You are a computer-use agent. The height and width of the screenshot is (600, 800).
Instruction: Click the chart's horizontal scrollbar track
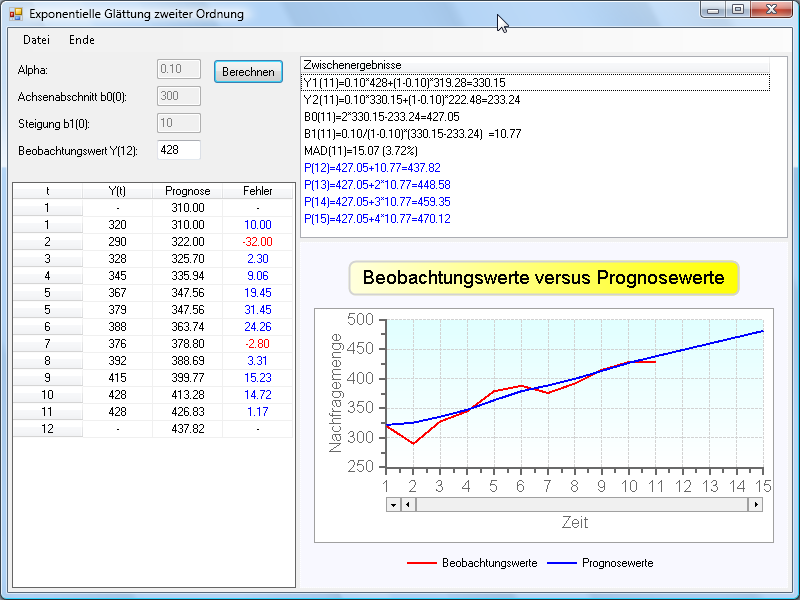pos(580,505)
